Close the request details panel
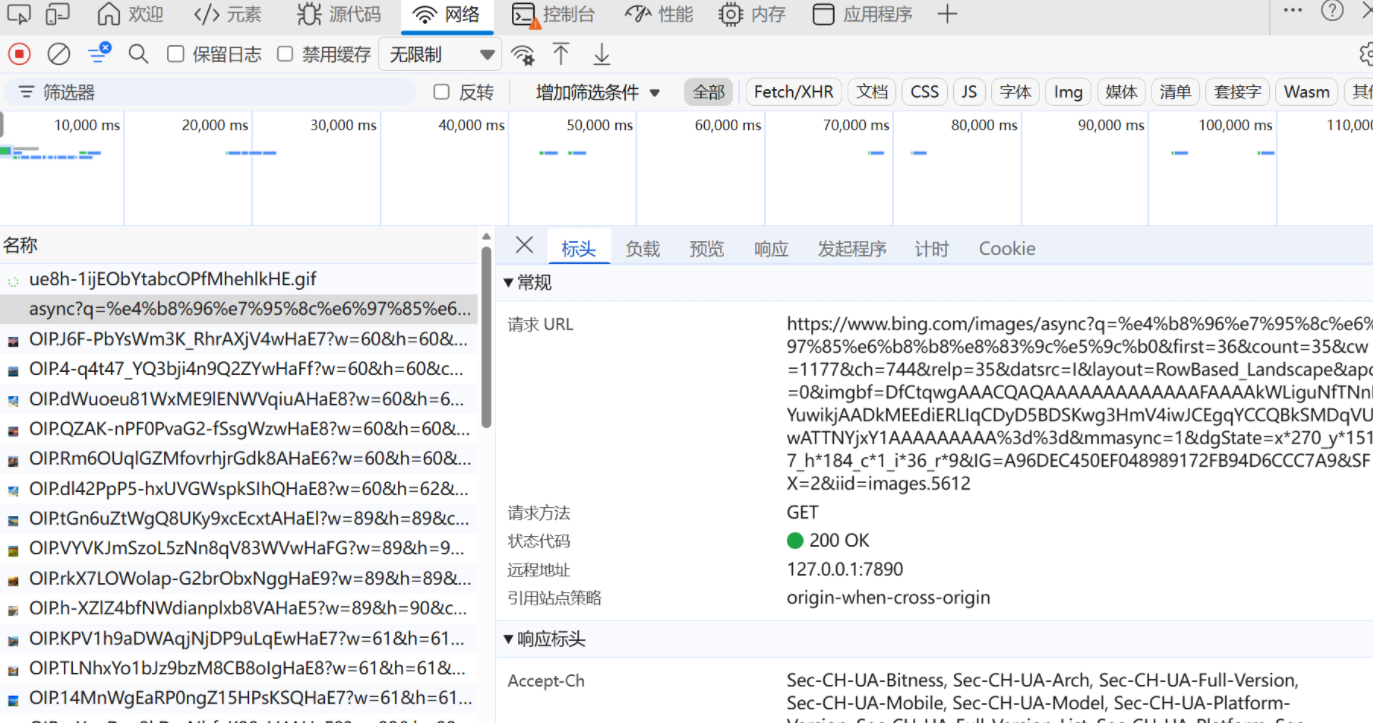 (x=524, y=246)
